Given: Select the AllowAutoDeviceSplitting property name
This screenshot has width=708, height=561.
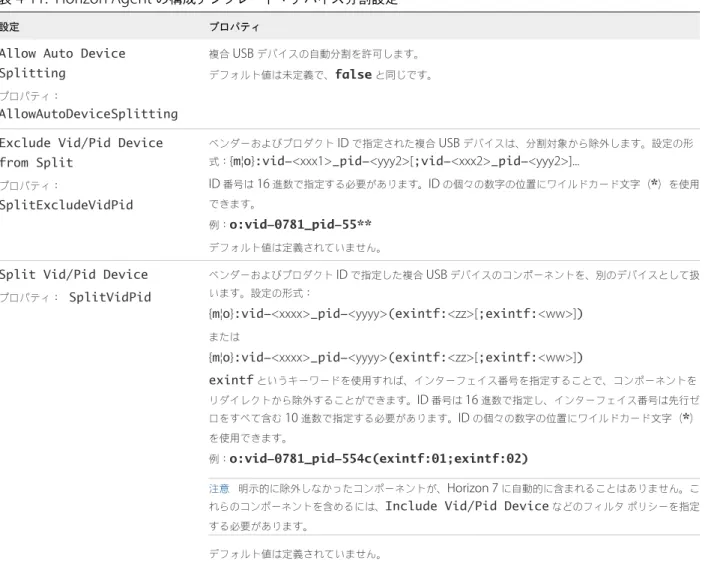Looking at the screenshot, I should [x=89, y=114].
